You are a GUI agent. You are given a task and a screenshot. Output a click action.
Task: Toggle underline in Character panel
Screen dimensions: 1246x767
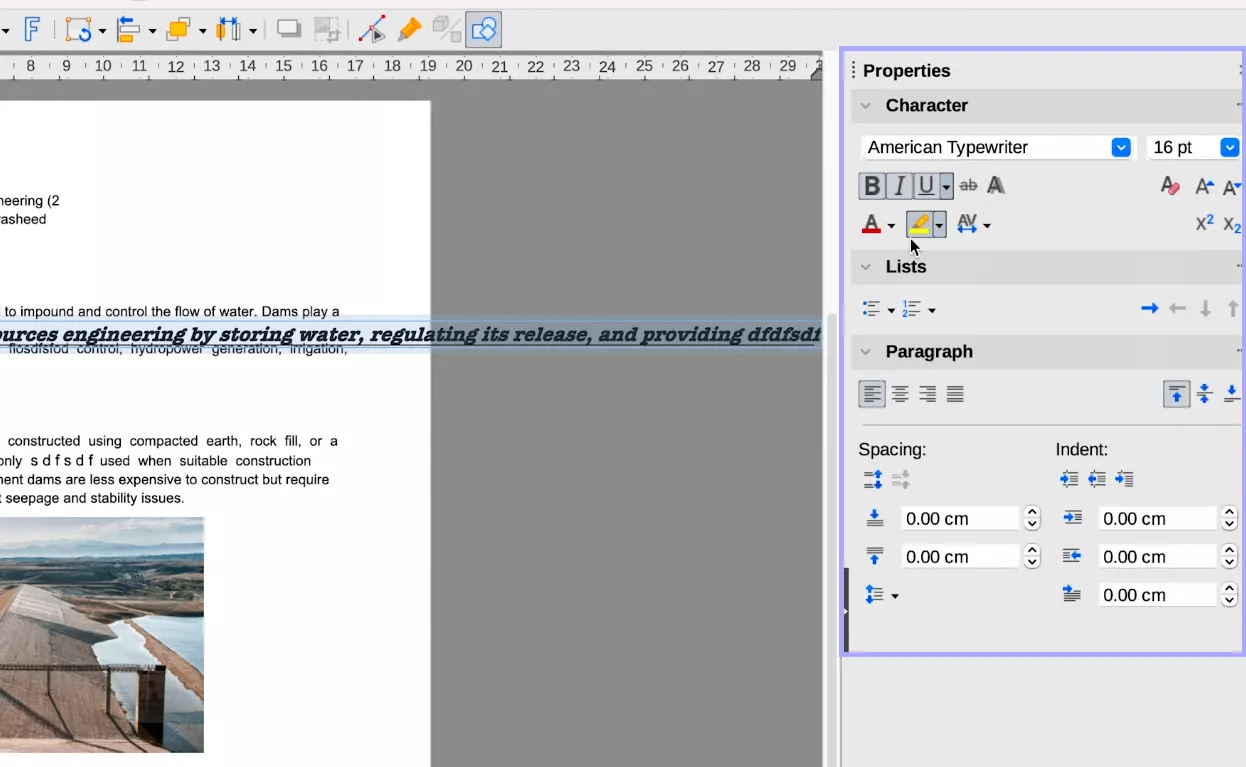[925, 185]
